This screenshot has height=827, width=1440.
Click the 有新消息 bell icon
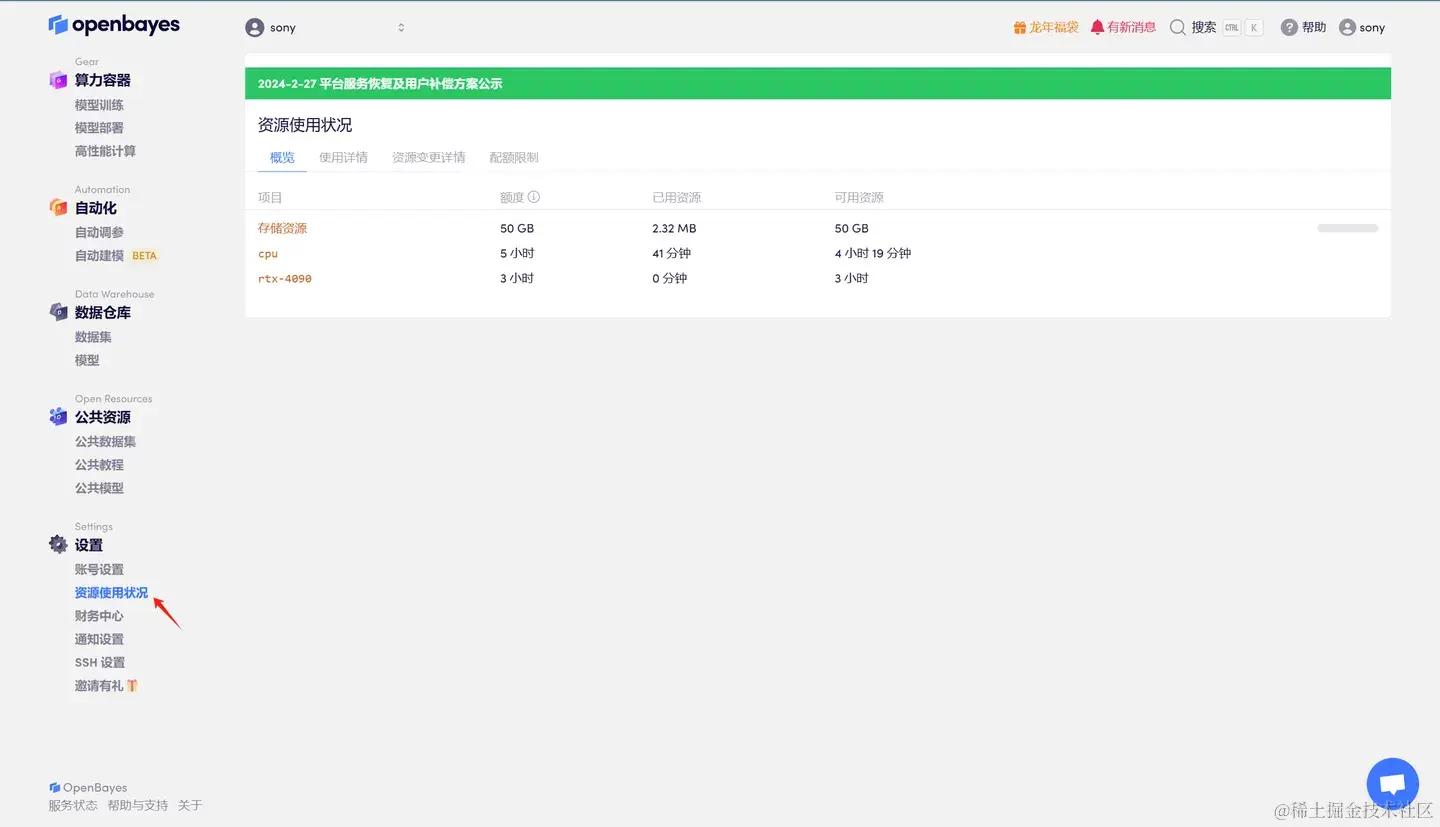1097,27
